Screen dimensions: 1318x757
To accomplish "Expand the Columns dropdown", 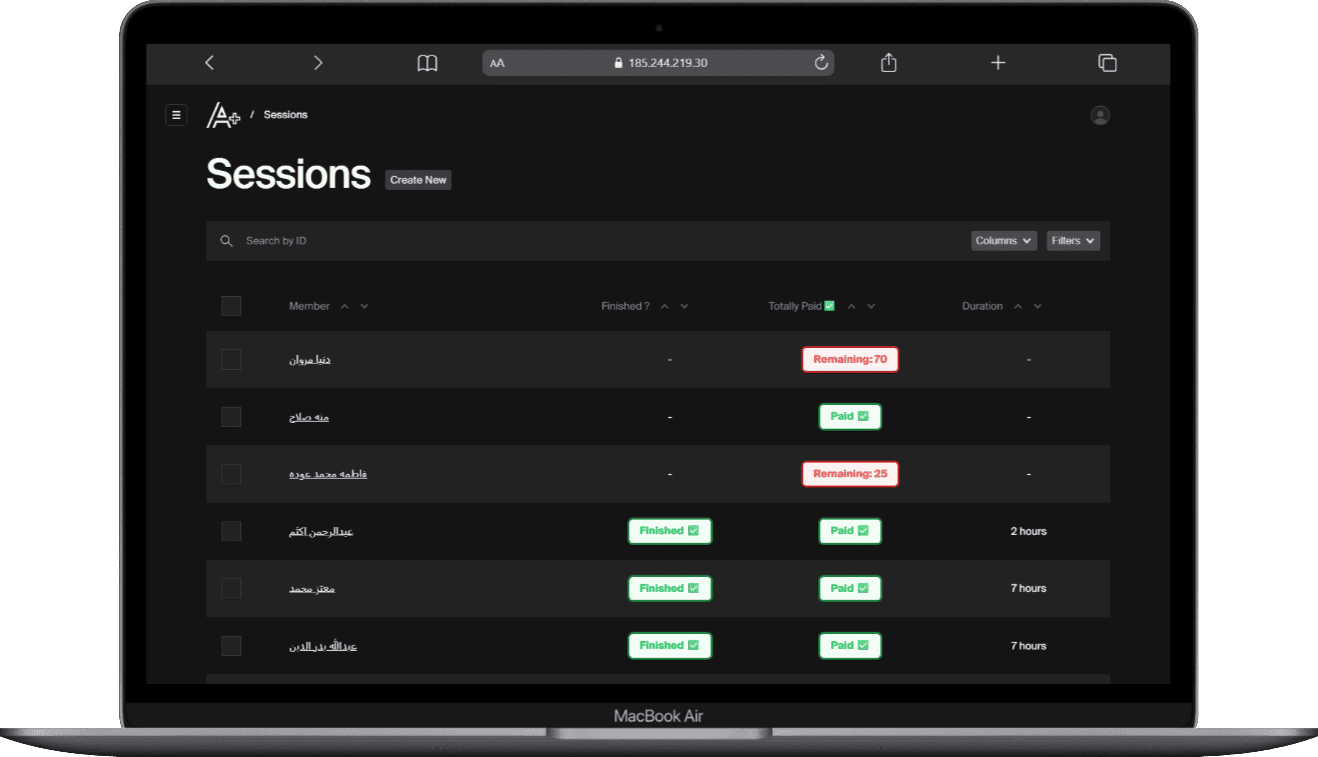I will [x=1003, y=241].
